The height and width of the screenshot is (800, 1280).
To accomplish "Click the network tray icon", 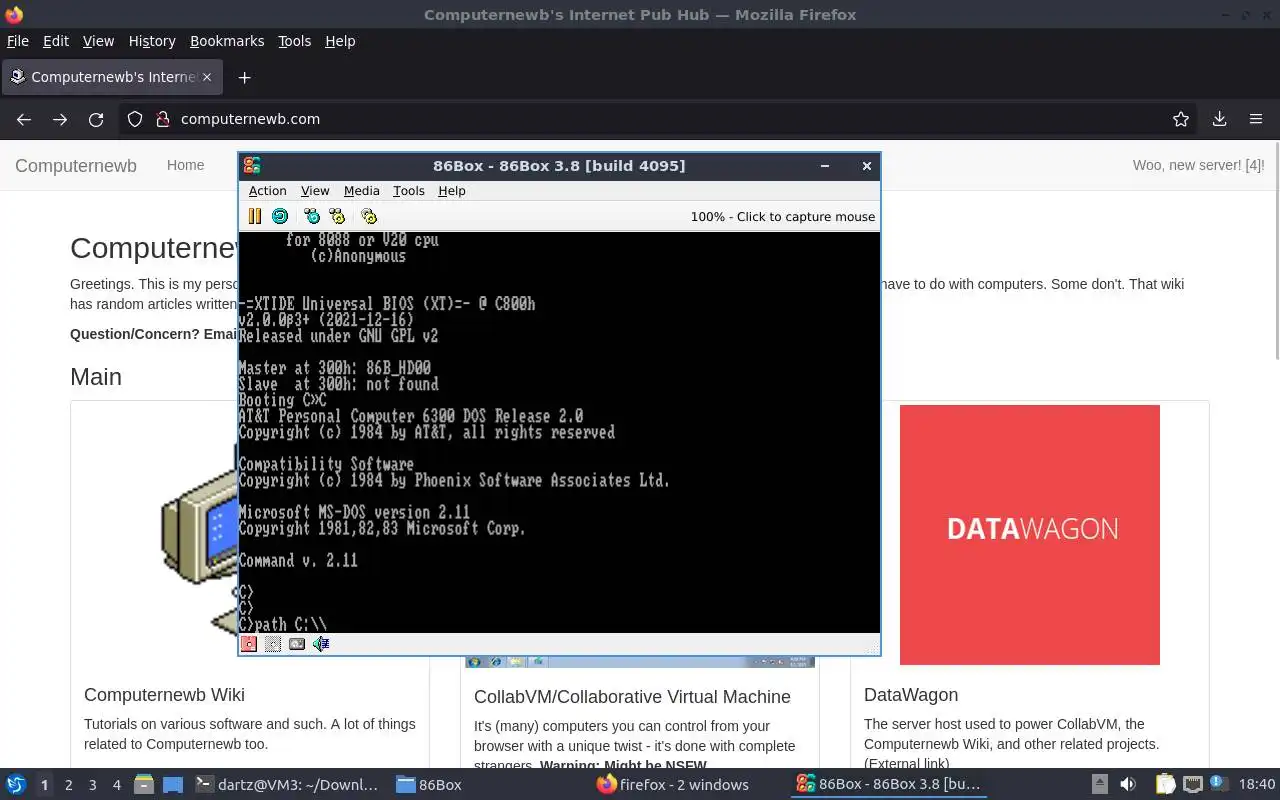I will tap(1192, 785).
